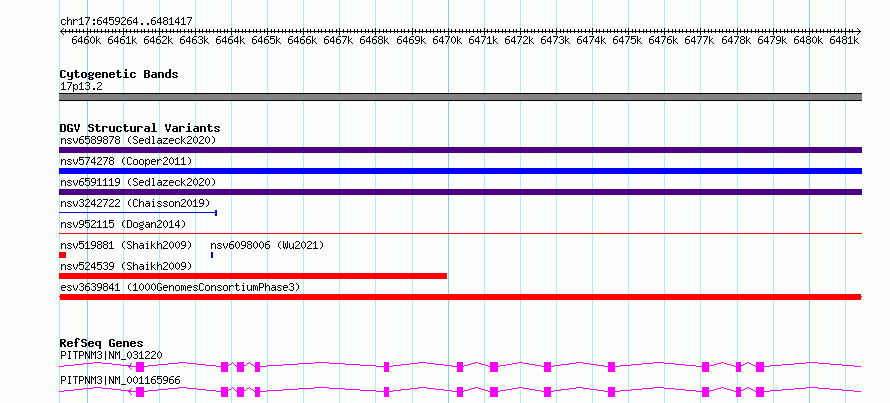Click the esv3639841 (1000GenomesConsortiumPhase3) label
Image resolution: width=890 pixels, height=403 pixels.
point(180,288)
